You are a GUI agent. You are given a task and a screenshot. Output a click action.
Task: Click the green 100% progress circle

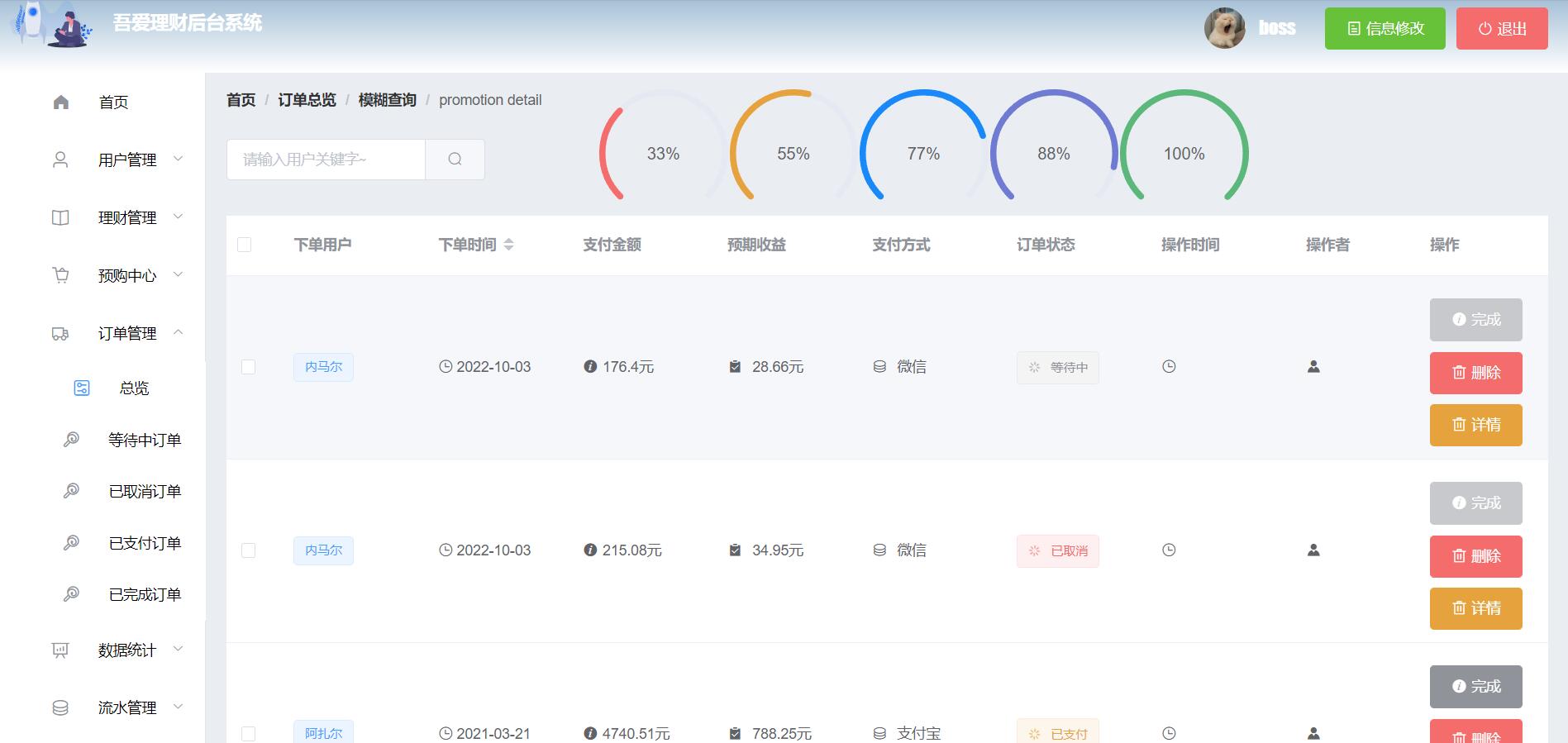[x=1184, y=154]
